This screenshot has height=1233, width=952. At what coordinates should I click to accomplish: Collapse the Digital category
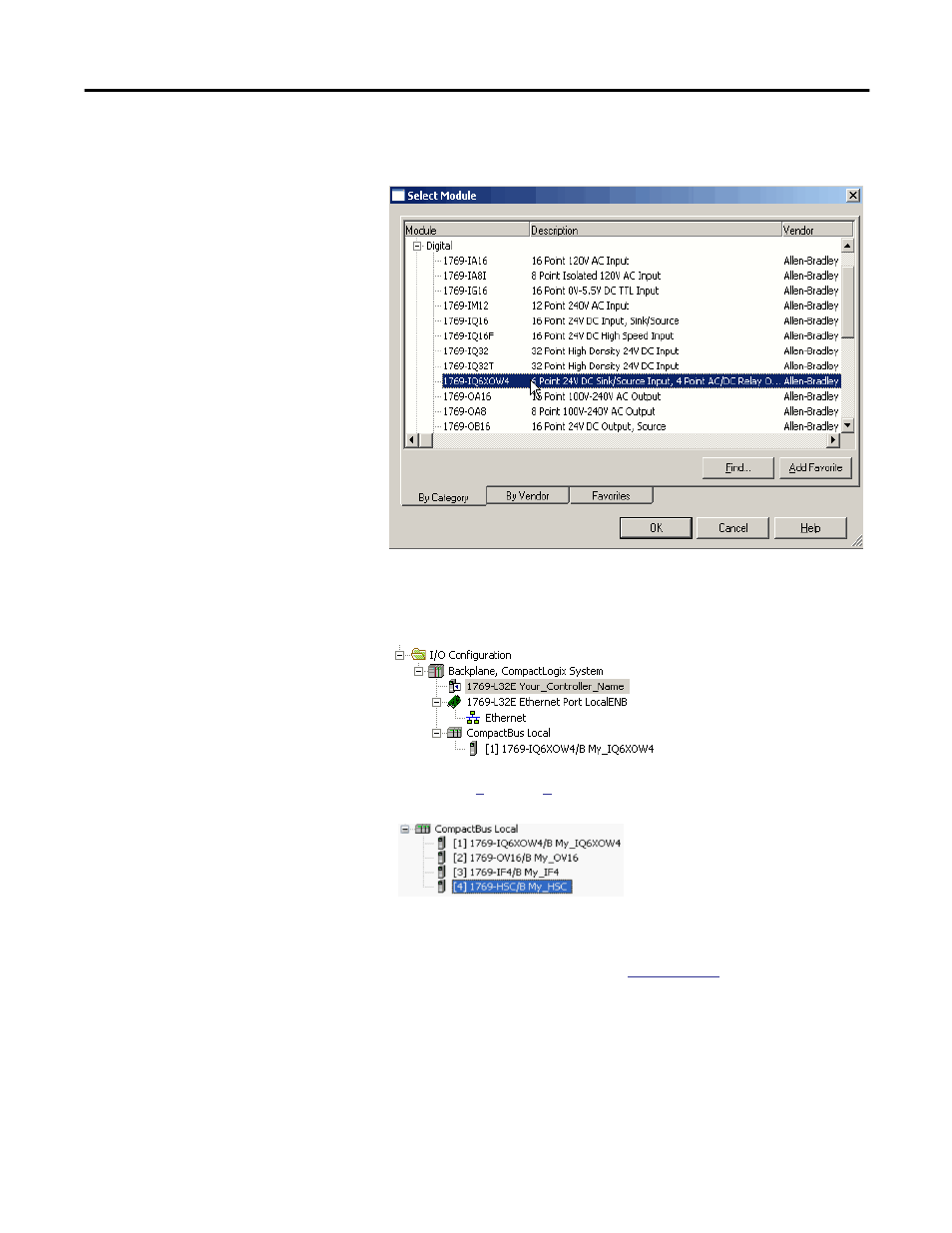coord(417,246)
